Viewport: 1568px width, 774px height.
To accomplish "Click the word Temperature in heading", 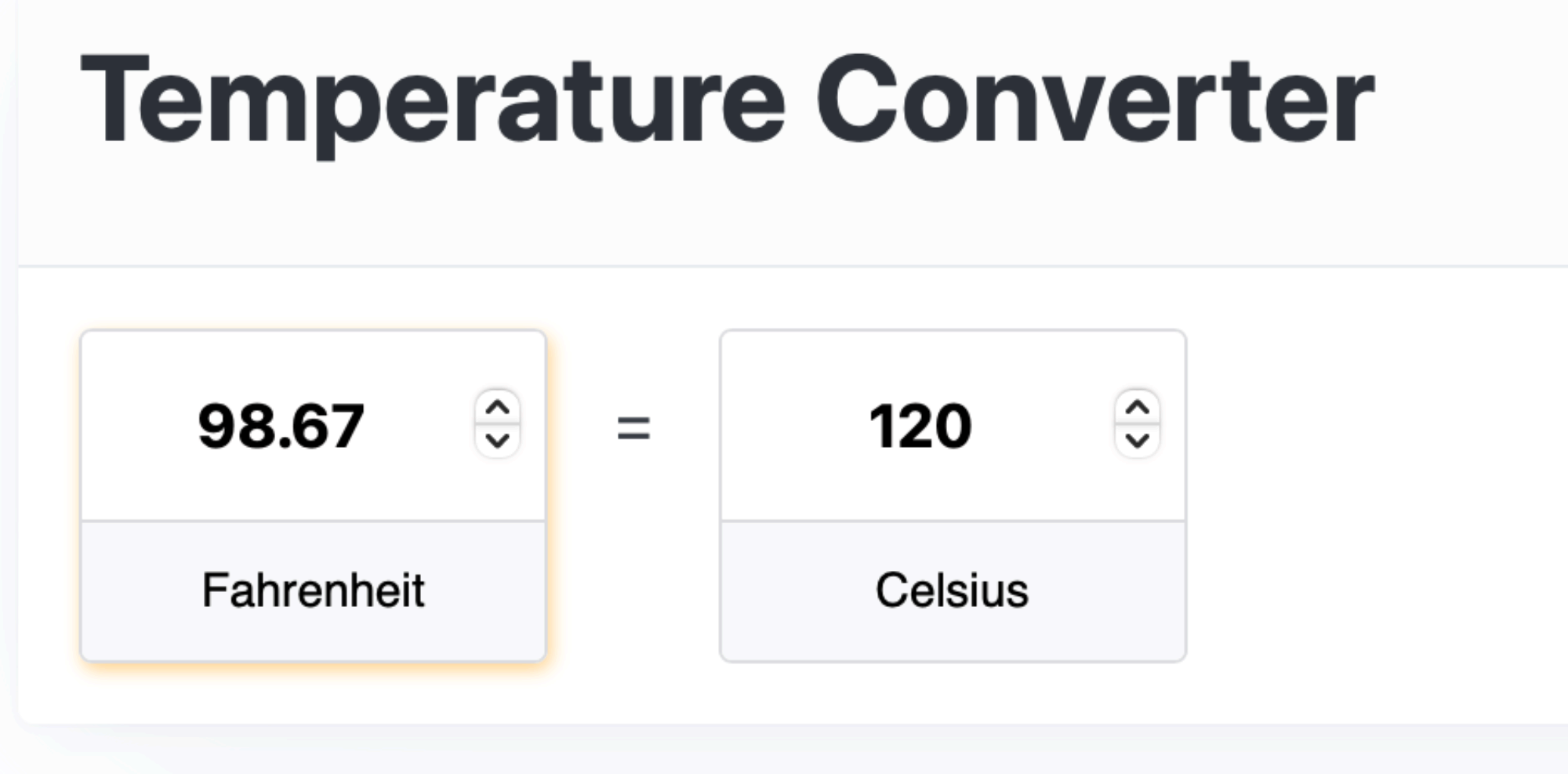I will point(432,102).
